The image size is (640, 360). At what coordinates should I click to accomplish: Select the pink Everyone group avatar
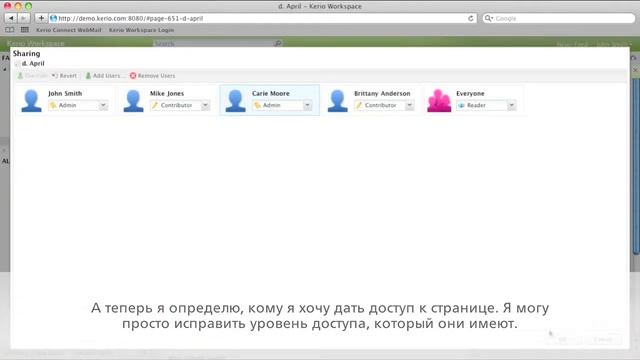click(x=439, y=100)
